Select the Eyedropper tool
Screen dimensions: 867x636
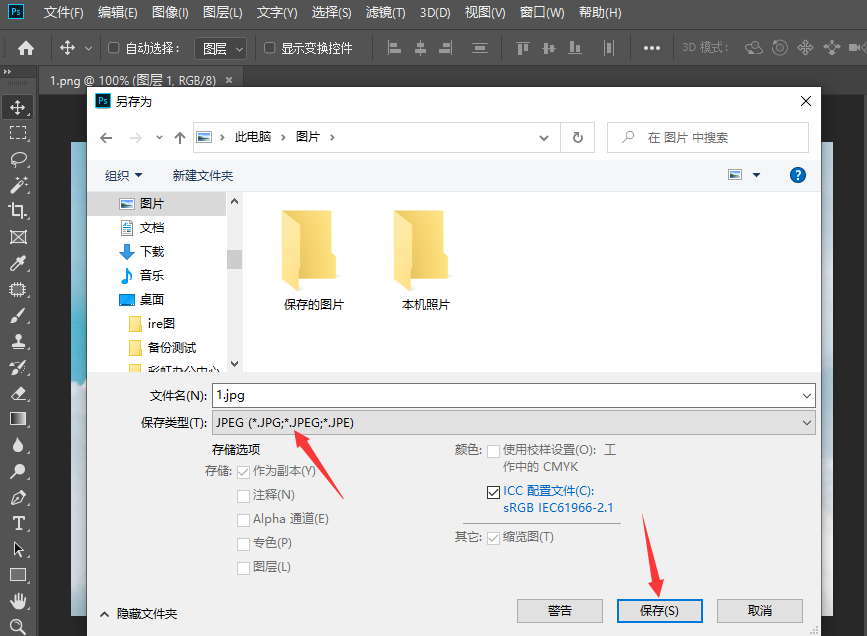[x=18, y=264]
